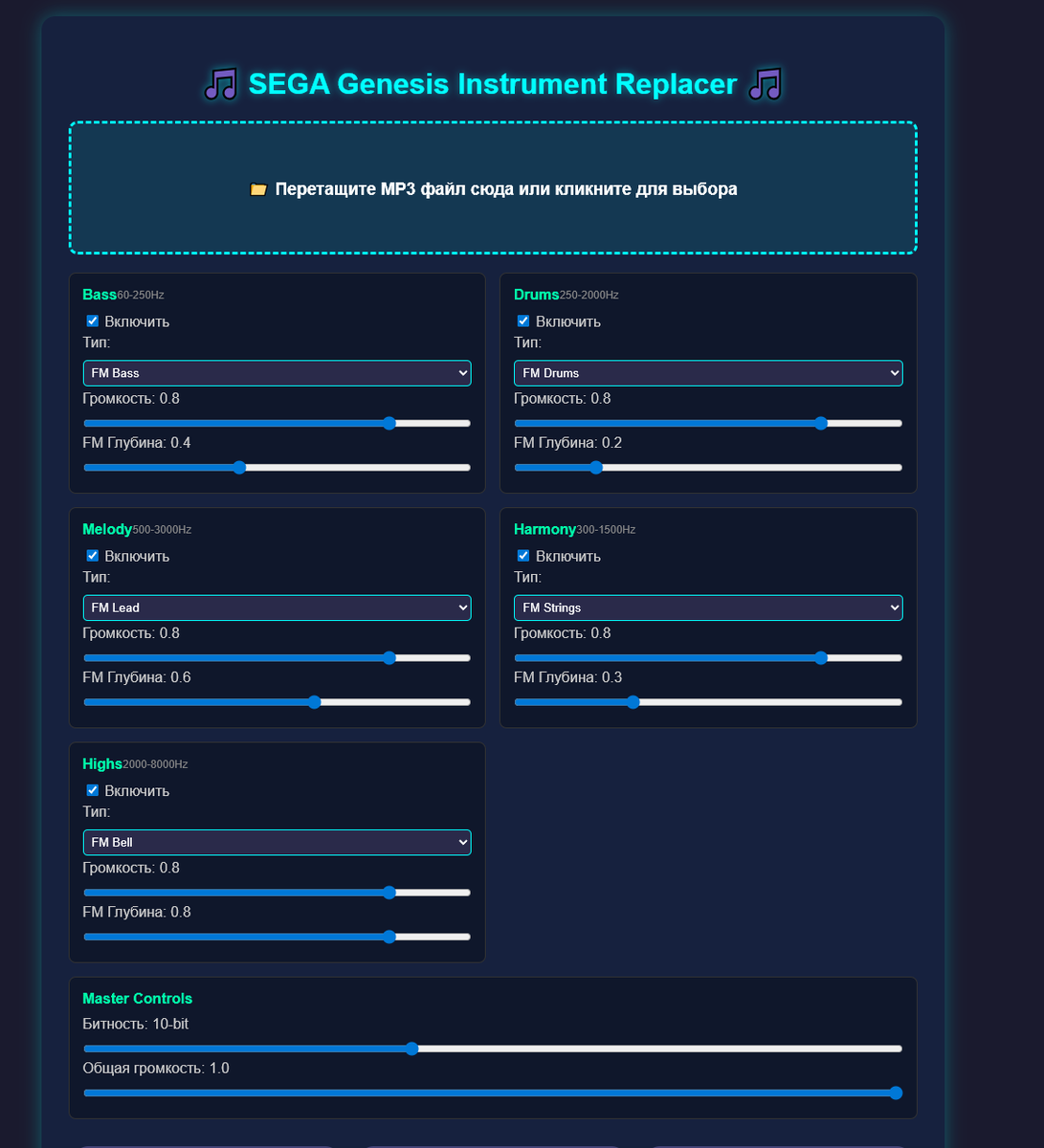Click the Bass section heading
The width and height of the screenshot is (1044, 1148).
(100, 295)
